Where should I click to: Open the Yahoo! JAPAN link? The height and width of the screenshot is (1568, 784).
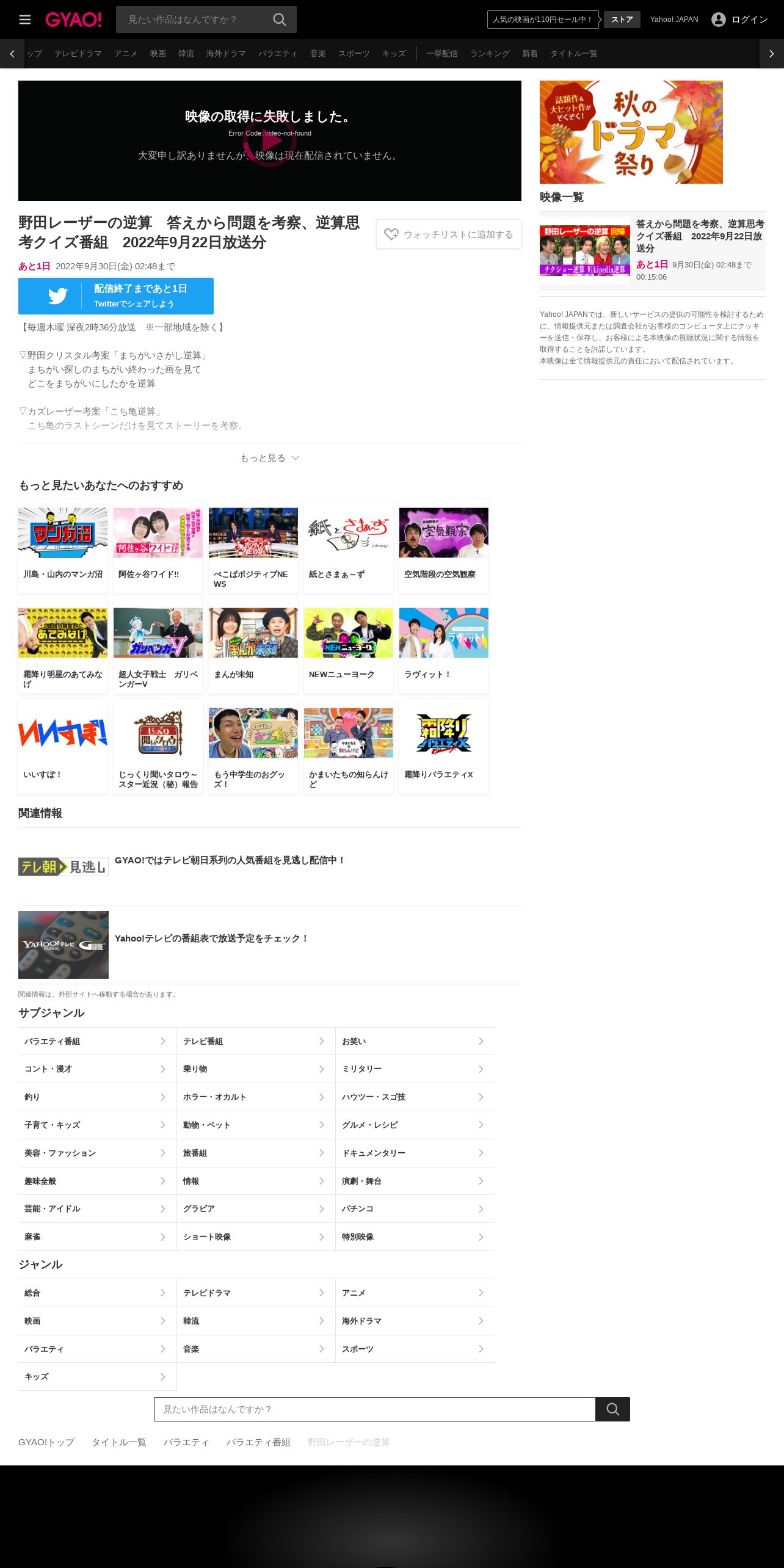674,20
